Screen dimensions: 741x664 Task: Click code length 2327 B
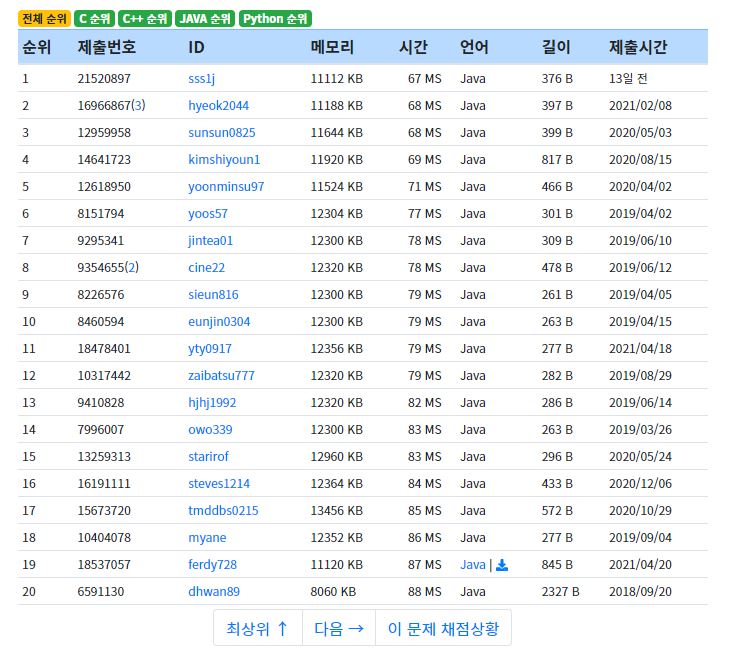pyautogui.click(x=560, y=591)
